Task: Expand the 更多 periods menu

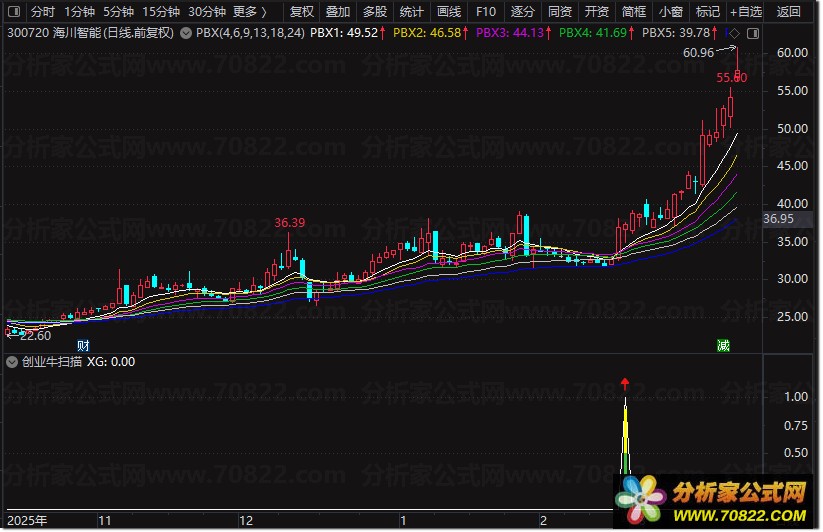Action: [250, 11]
